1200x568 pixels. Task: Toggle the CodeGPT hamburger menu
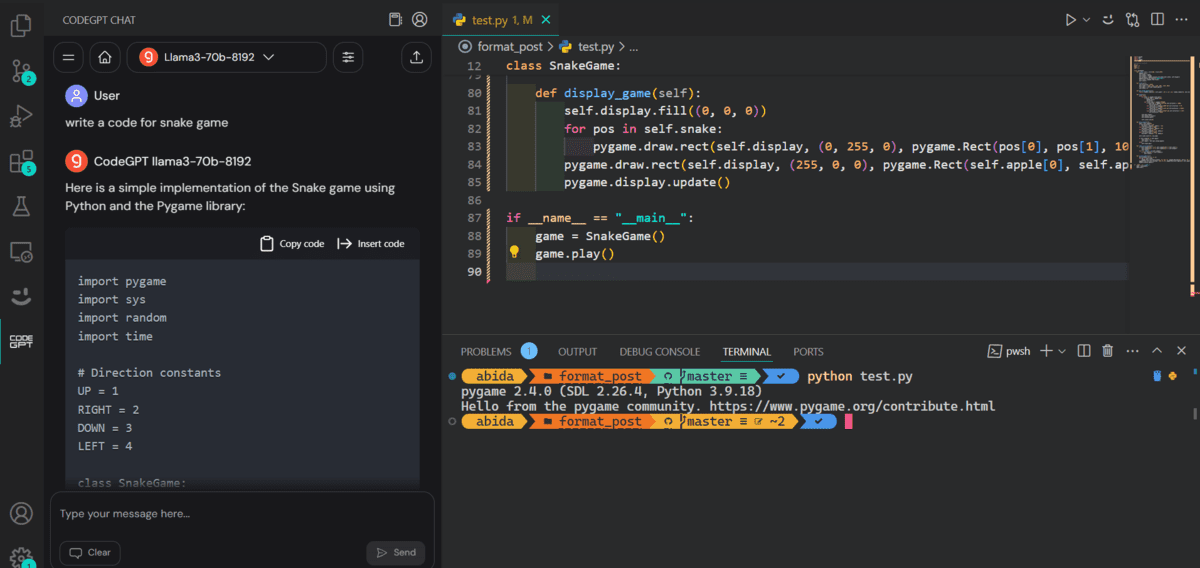(69, 58)
